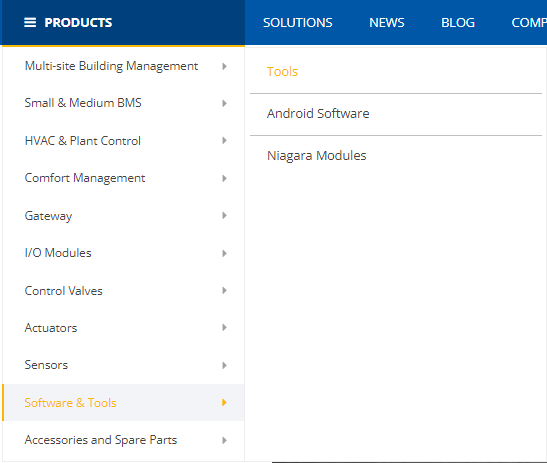Expand the Small & Medium BMS arrow
Screen dimensions: 547x463
point(224,103)
